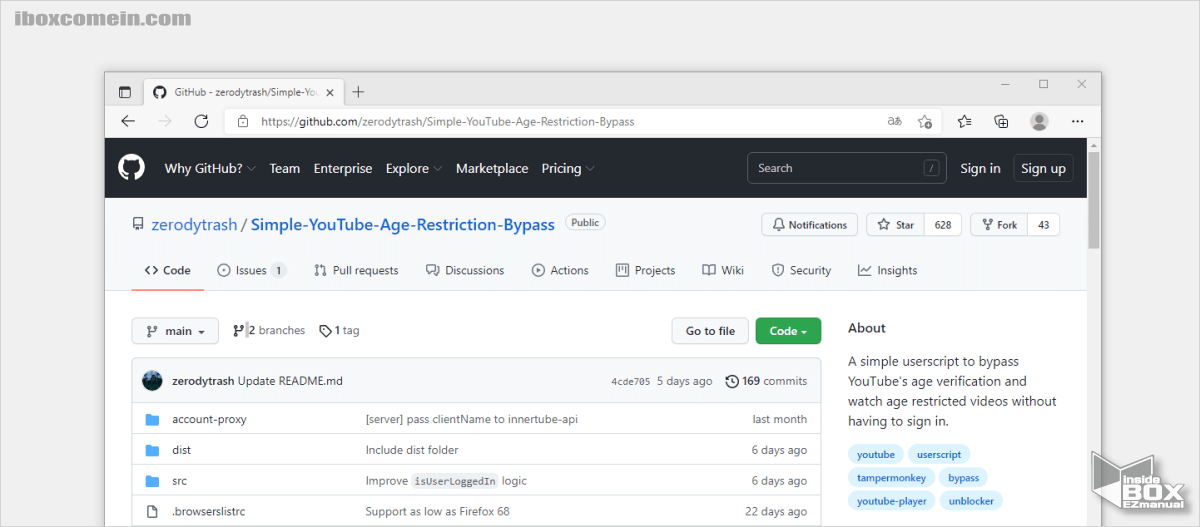Image resolution: width=1200 pixels, height=527 pixels.
Task: Open the green Code dropdown
Action: click(788, 331)
